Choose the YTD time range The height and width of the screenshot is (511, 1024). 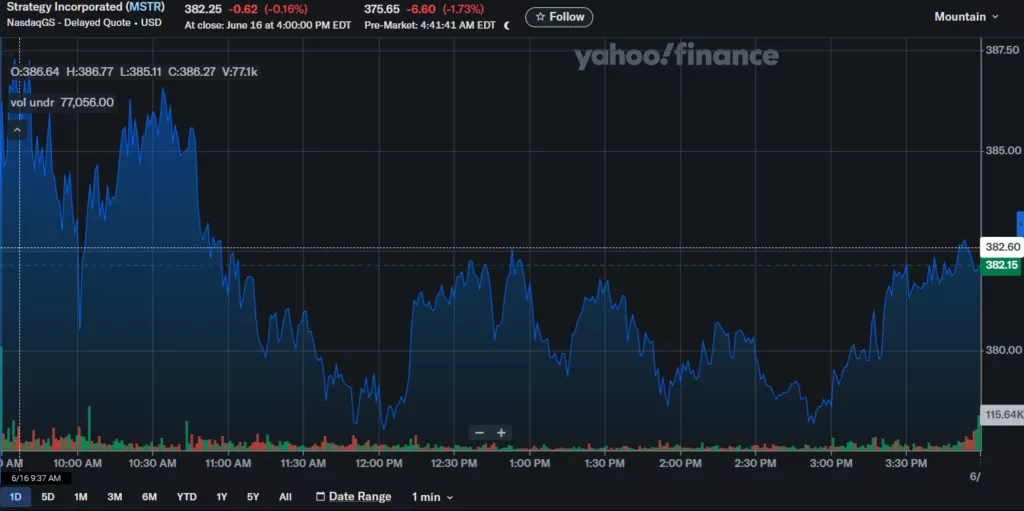pyautogui.click(x=187, y=497)
